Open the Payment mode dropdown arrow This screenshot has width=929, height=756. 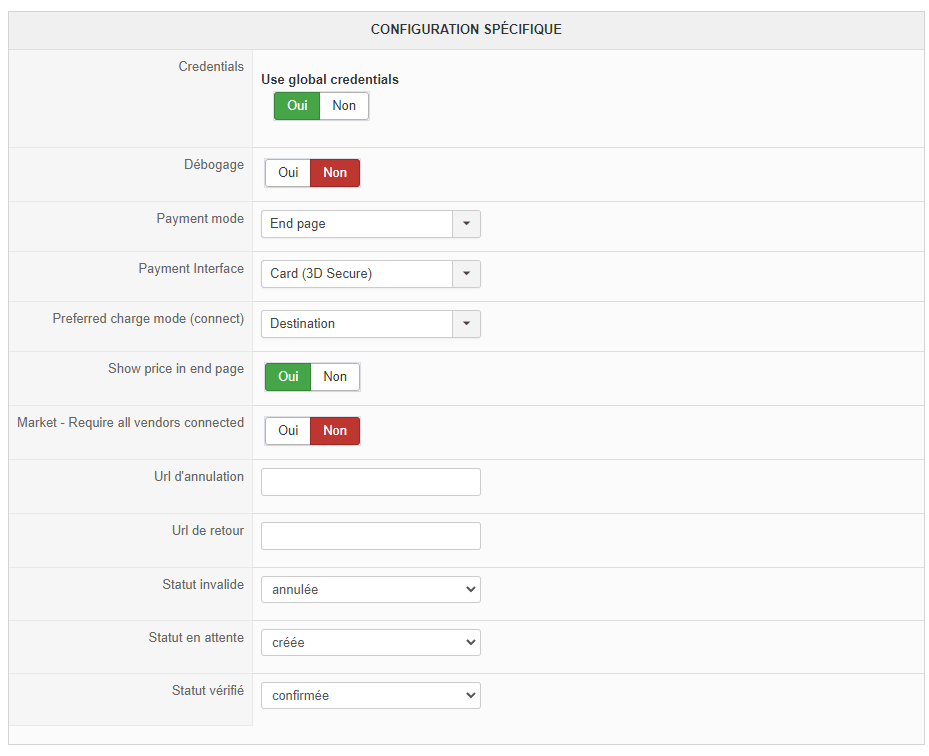tap(466, 224)
